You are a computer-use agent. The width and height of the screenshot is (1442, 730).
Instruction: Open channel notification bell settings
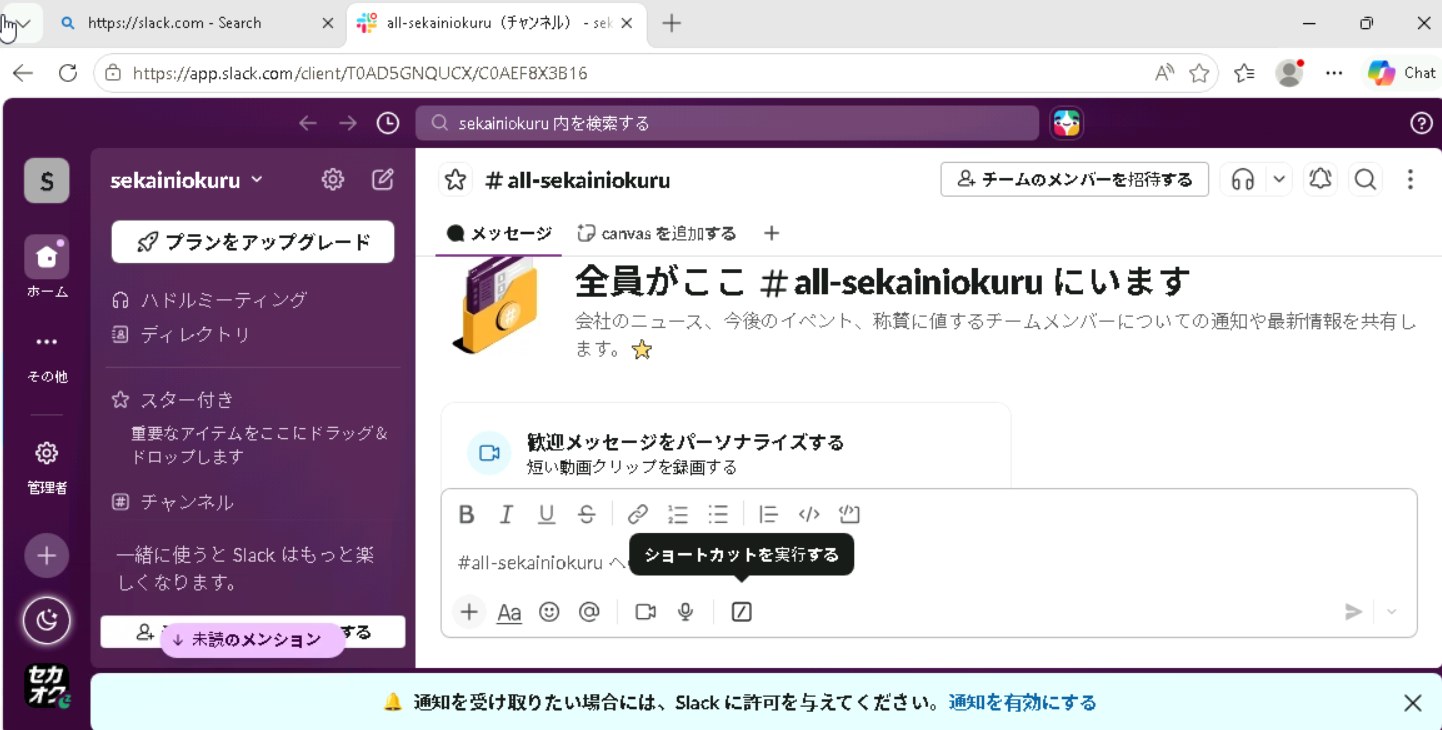click(1320, 180)
